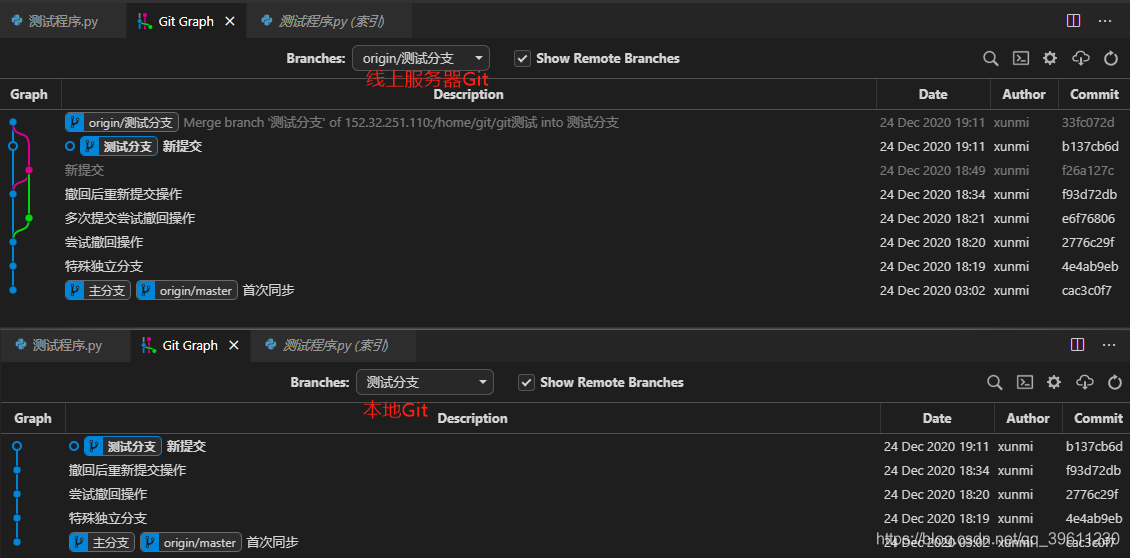Fetch from remotes cloud icon in upper panel
The height and width of the screenshot is (558, 1130).
point(1080,58)
